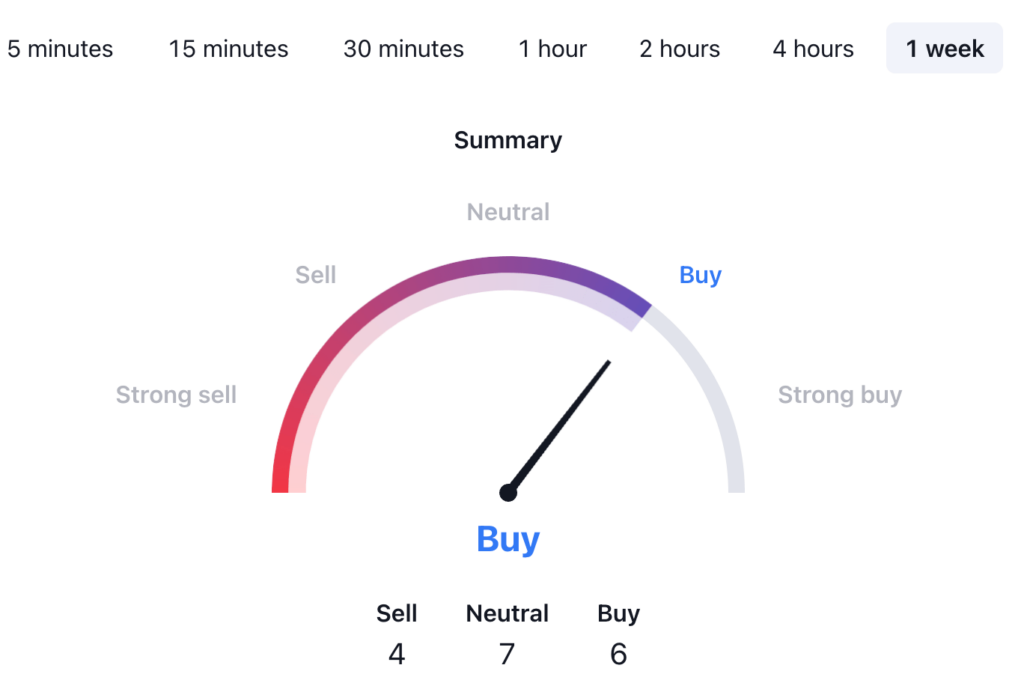Click the Strong buy gauge label

(840, 395)
